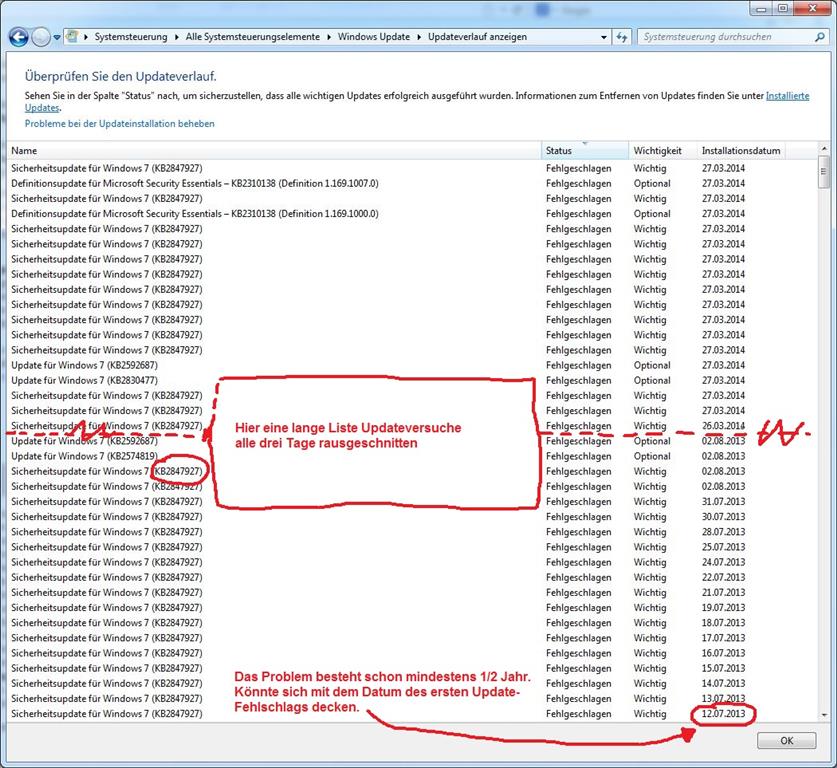Select the row dated 24.07.2013

(411, 562)
